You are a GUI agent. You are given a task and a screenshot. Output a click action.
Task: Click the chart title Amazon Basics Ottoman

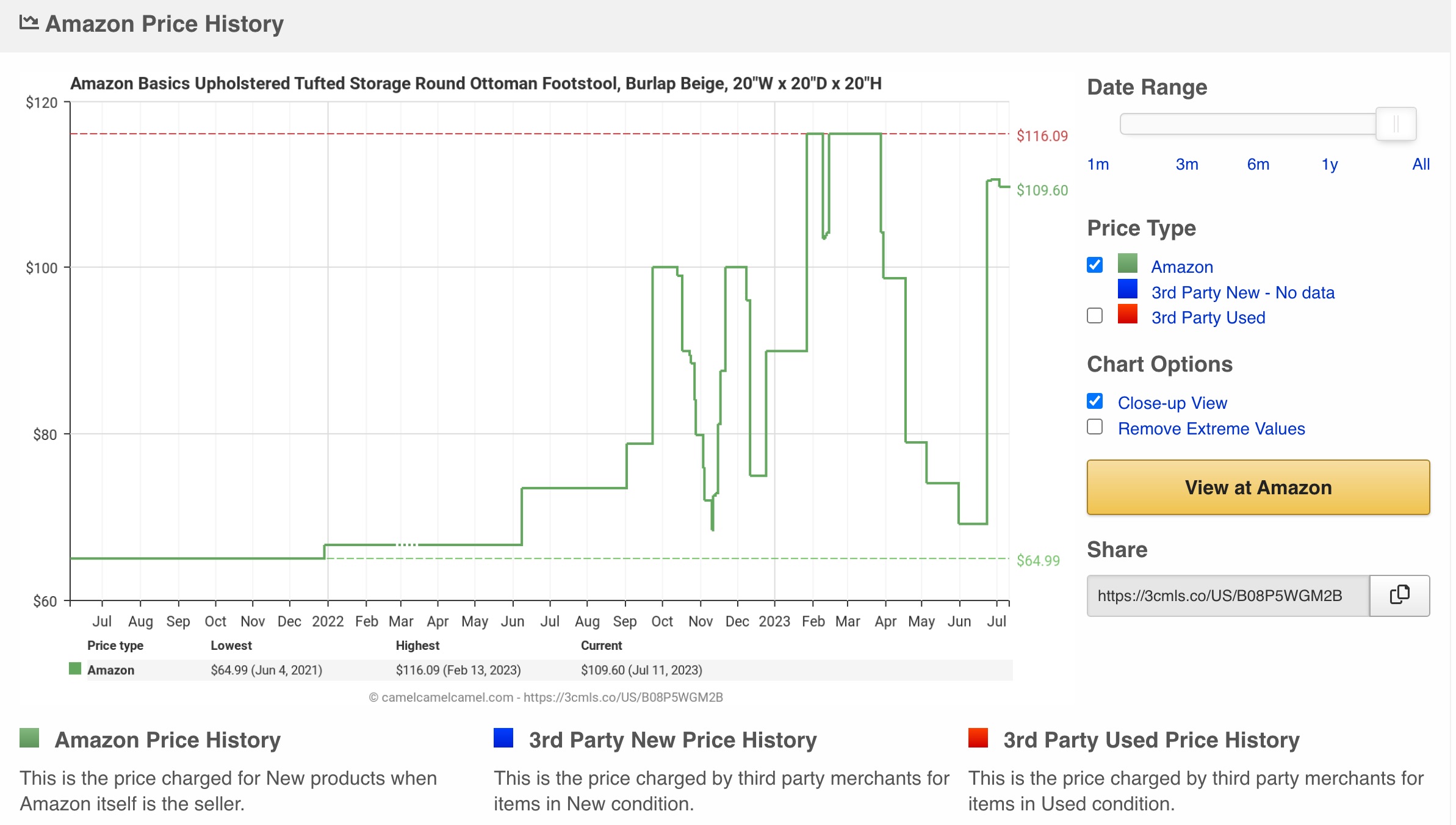[x=475, y=83]
